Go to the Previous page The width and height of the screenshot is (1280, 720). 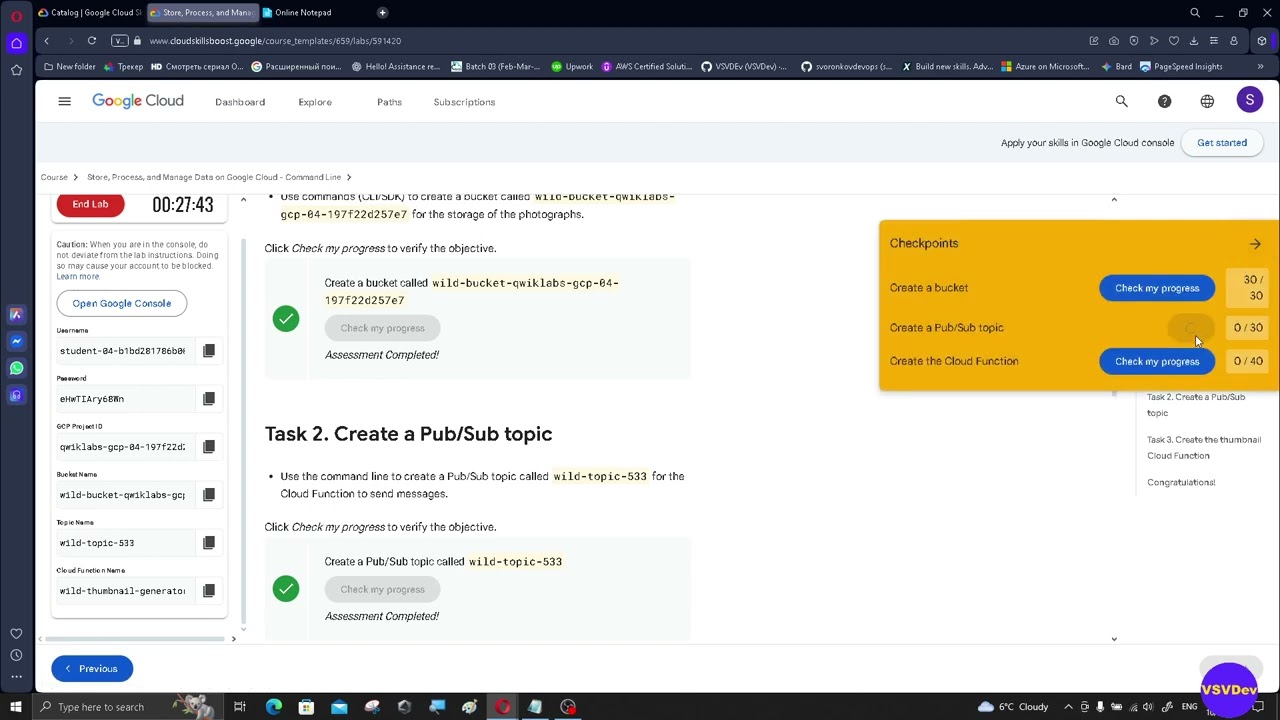tap(92, 668)
